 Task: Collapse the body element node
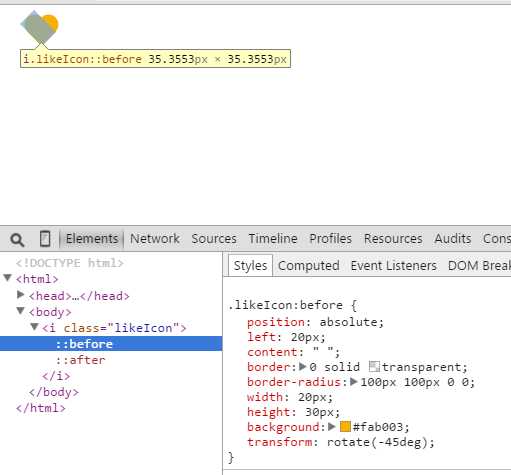point(21,311)
